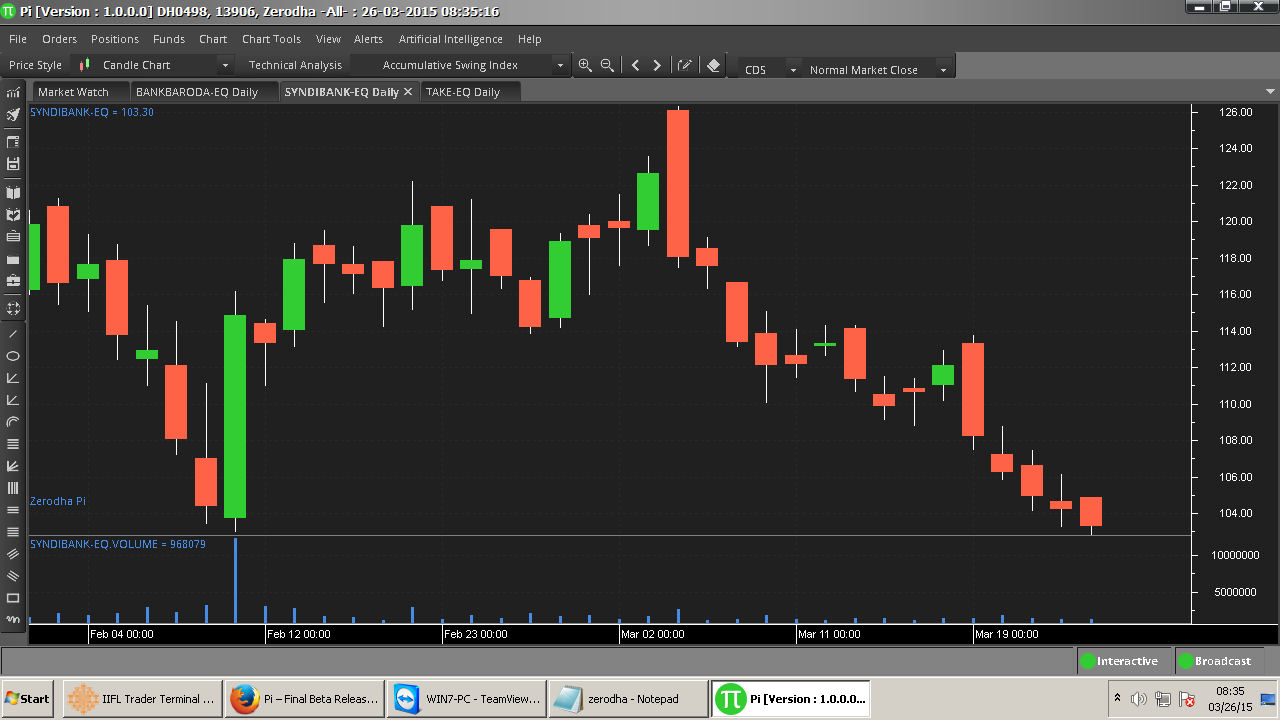Select the three horizontal lines tool
This screenshot has height=720, width=1280.
(13, 510)
